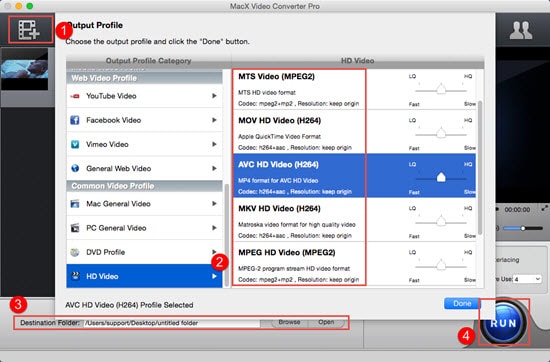Adjust the preview volume slider

(x=523, y=228)
